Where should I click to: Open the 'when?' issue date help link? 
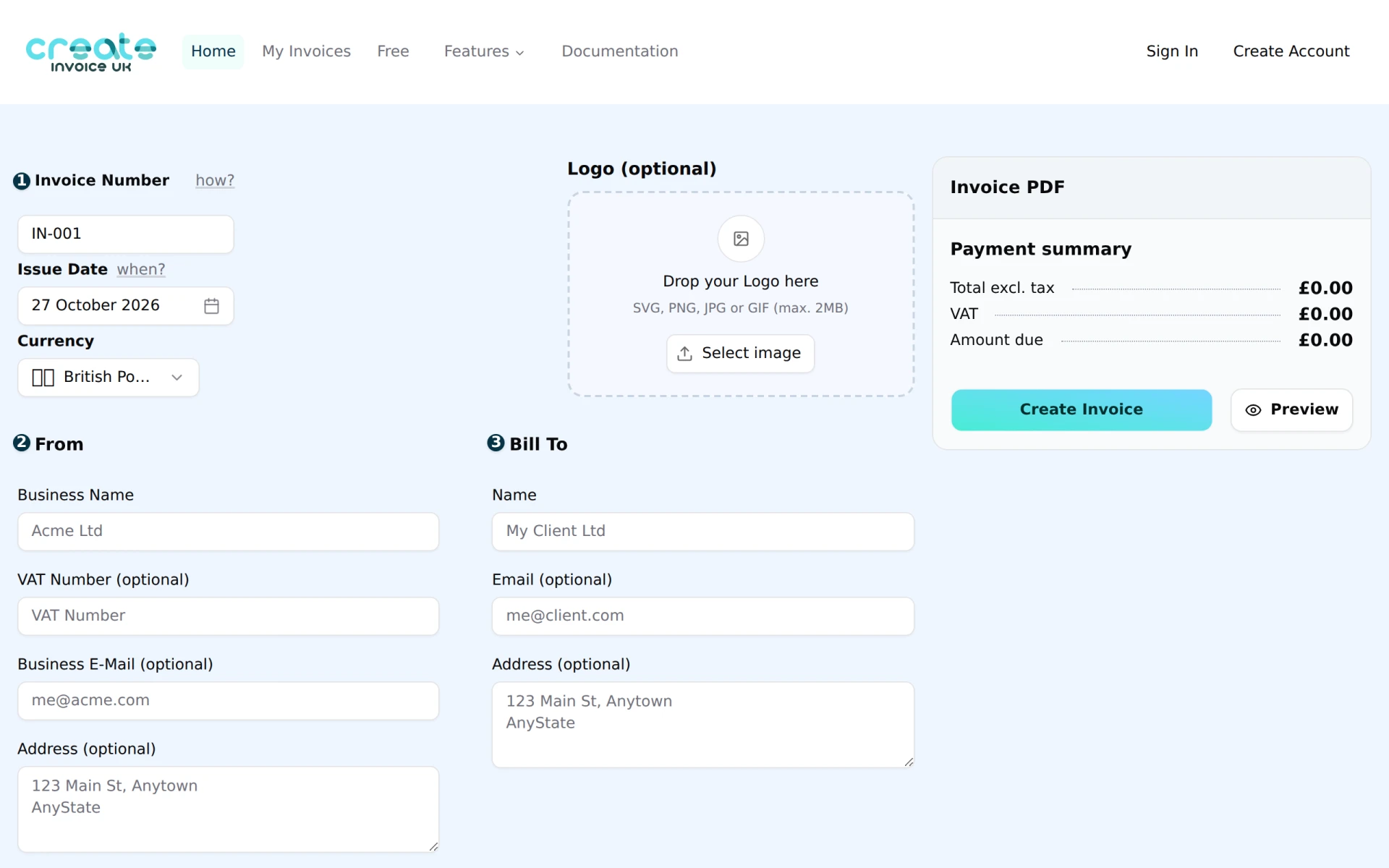coord(141,270)
